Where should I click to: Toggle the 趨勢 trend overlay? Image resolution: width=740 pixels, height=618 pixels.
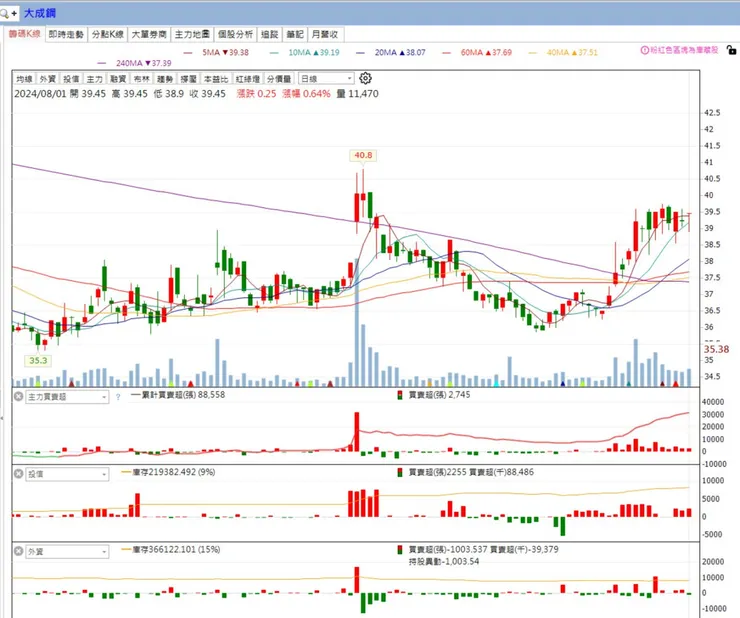tap(165, 79)
